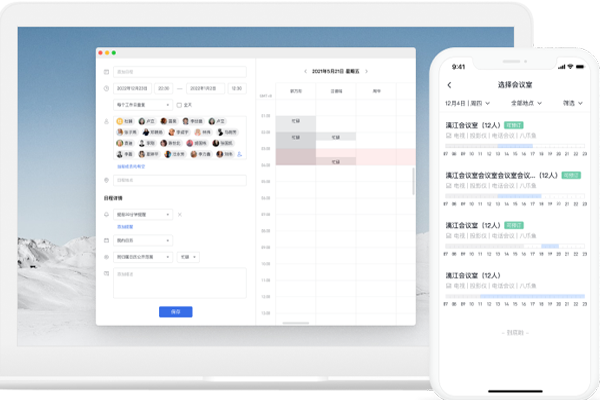
Task: Expand the repeat frequency dropdown
Action: (143, 105)
